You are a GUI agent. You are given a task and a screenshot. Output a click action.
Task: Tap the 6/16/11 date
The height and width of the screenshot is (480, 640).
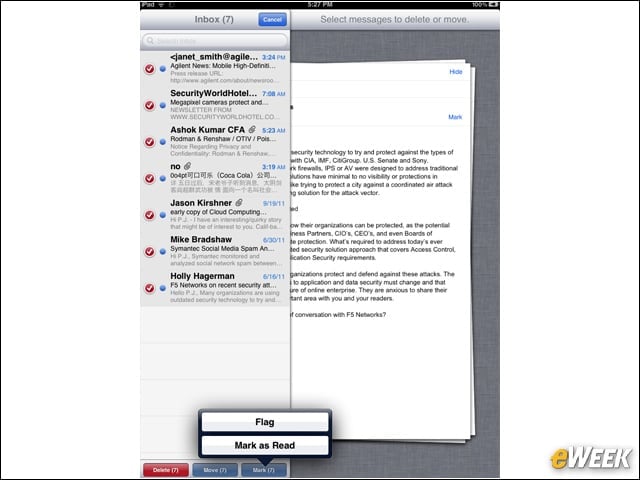coord(274,277)
